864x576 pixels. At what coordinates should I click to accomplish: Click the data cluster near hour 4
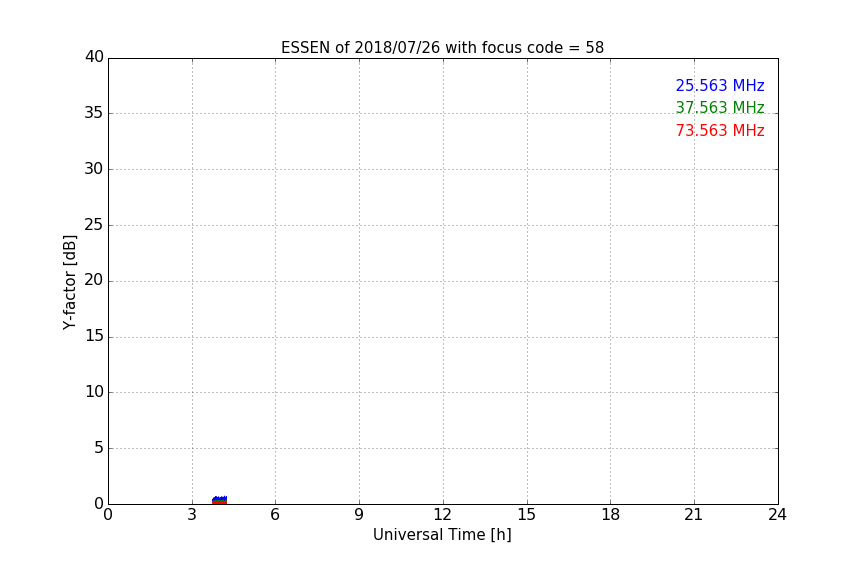219,500
